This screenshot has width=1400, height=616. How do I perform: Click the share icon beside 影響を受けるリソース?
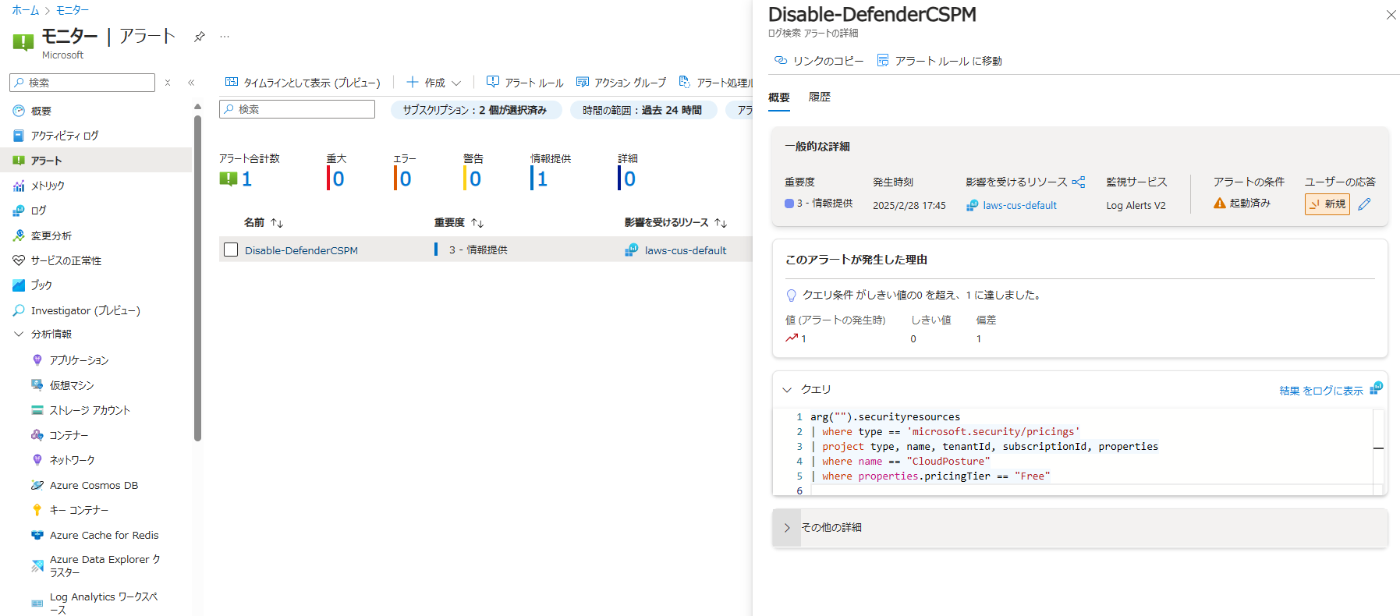point(1078,182)
